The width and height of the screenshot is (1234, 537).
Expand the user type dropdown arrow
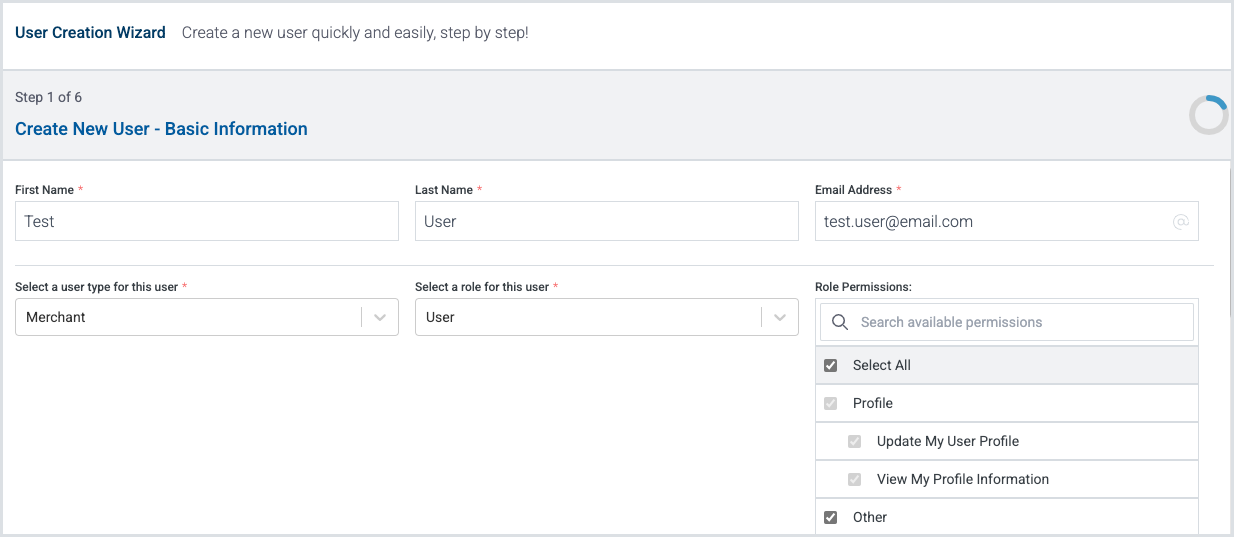pyautogui.click(x=380, y=317)
